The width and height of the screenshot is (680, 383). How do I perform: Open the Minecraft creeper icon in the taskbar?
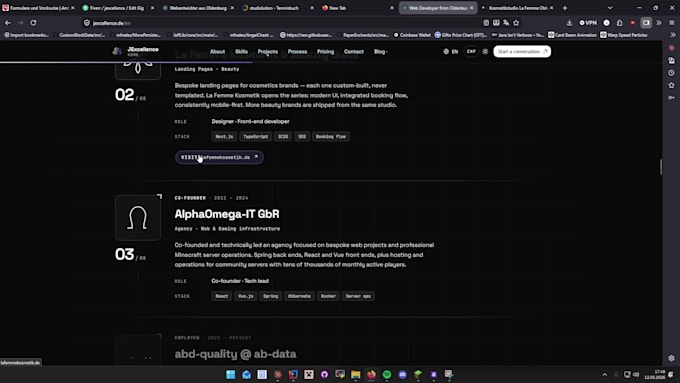pyautogui.click(x=309, y=374)
